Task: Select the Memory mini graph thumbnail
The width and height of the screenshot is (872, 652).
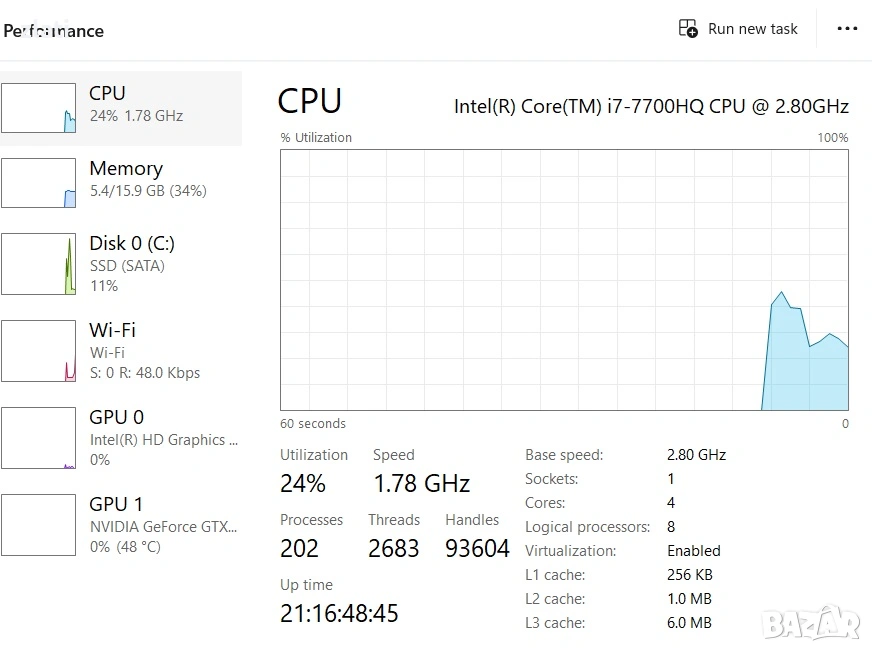Action: 38,182
